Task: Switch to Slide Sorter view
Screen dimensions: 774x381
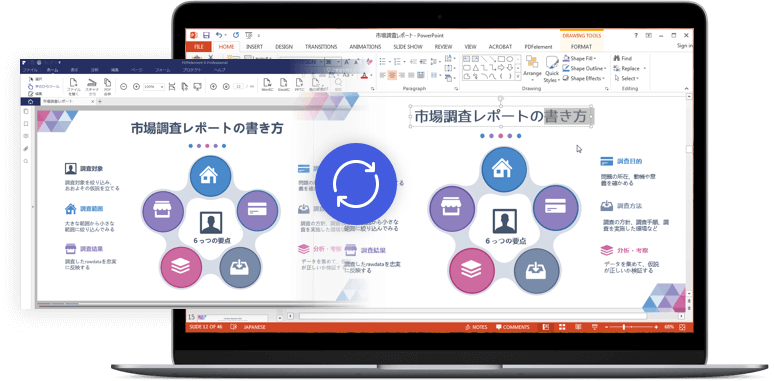Action: pos(562,327)
